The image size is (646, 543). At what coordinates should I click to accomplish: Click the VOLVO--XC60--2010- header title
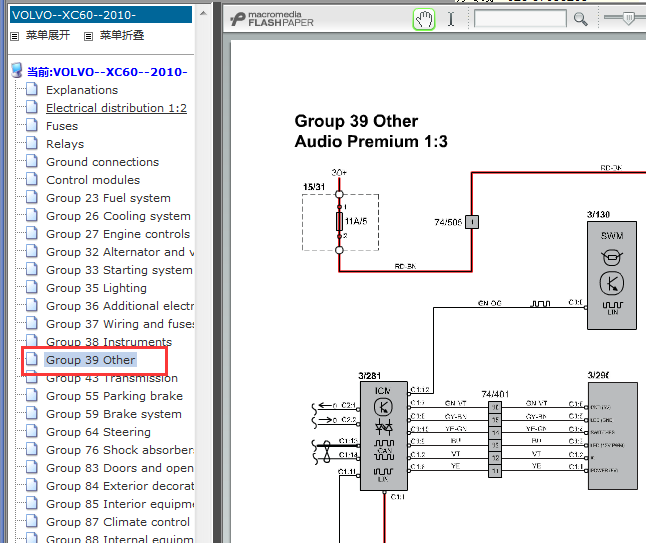tap(101, 15)
